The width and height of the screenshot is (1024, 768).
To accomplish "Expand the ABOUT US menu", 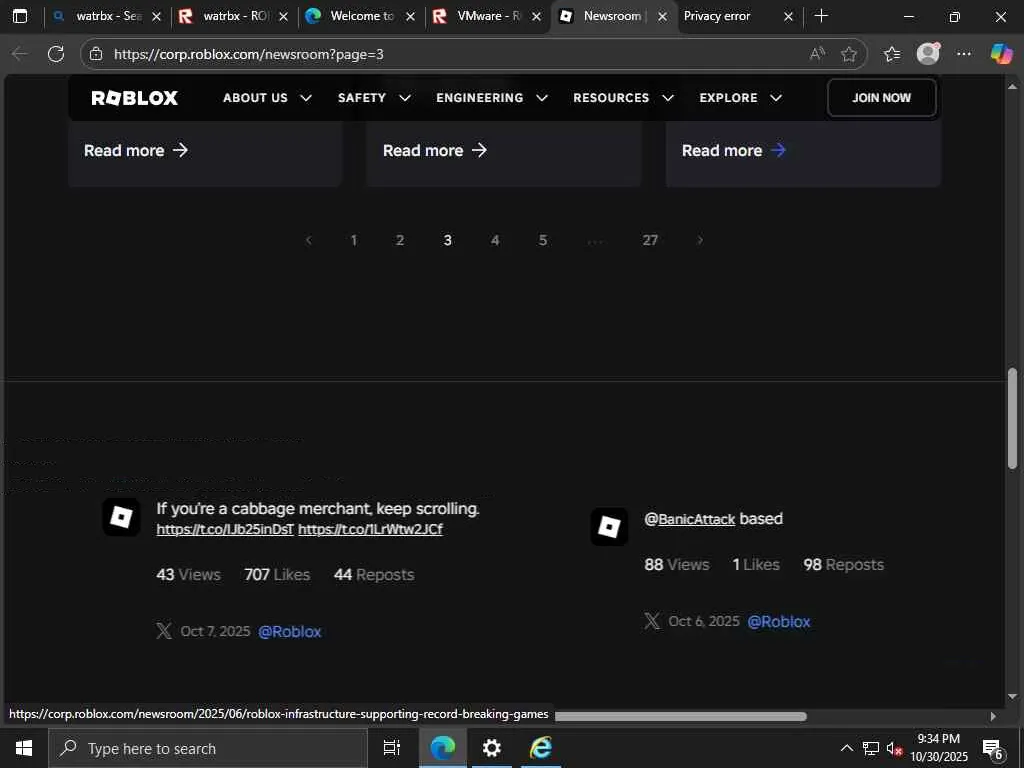I will [267, 98].
